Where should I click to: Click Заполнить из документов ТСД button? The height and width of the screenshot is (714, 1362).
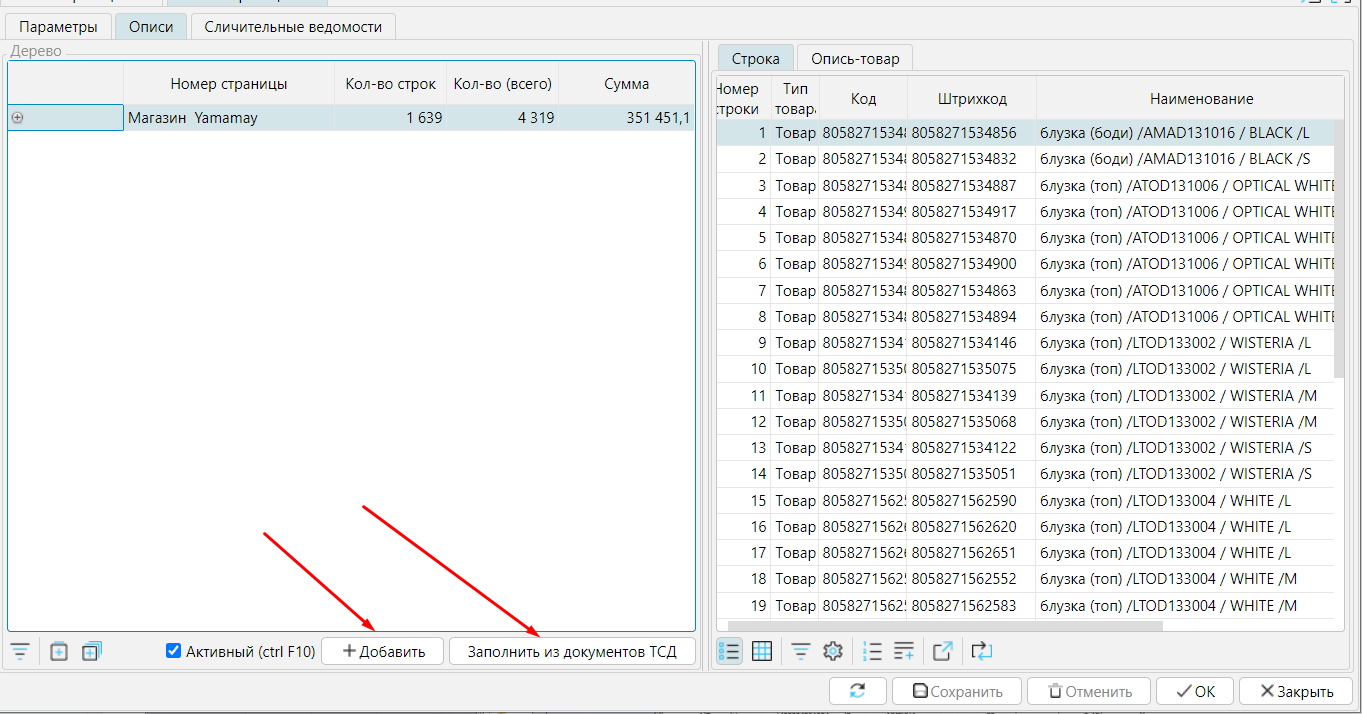[x=571, y=651]
